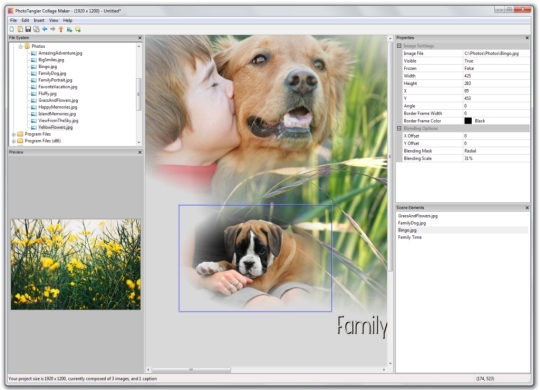
Task: Select ViewFromTheSky.jpg in the file tree
Action: pyautogui.click(x=58, y=121)
